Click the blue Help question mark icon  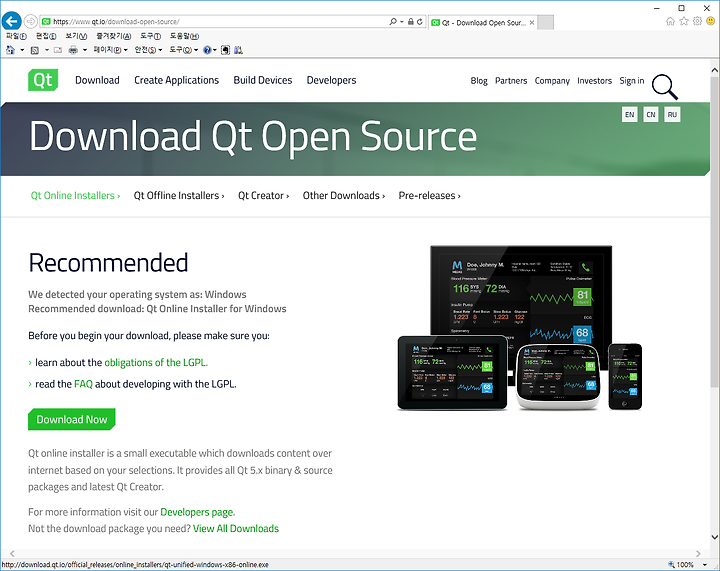(x=207, y=50)
